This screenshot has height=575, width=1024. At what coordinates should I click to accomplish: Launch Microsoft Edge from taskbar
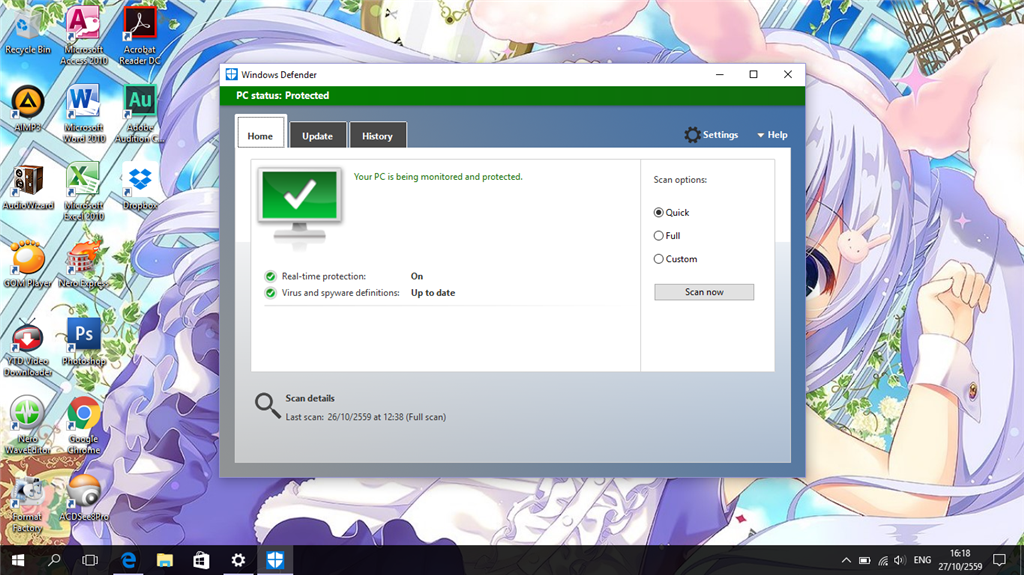pyautogui.click(x=129, y=560)
